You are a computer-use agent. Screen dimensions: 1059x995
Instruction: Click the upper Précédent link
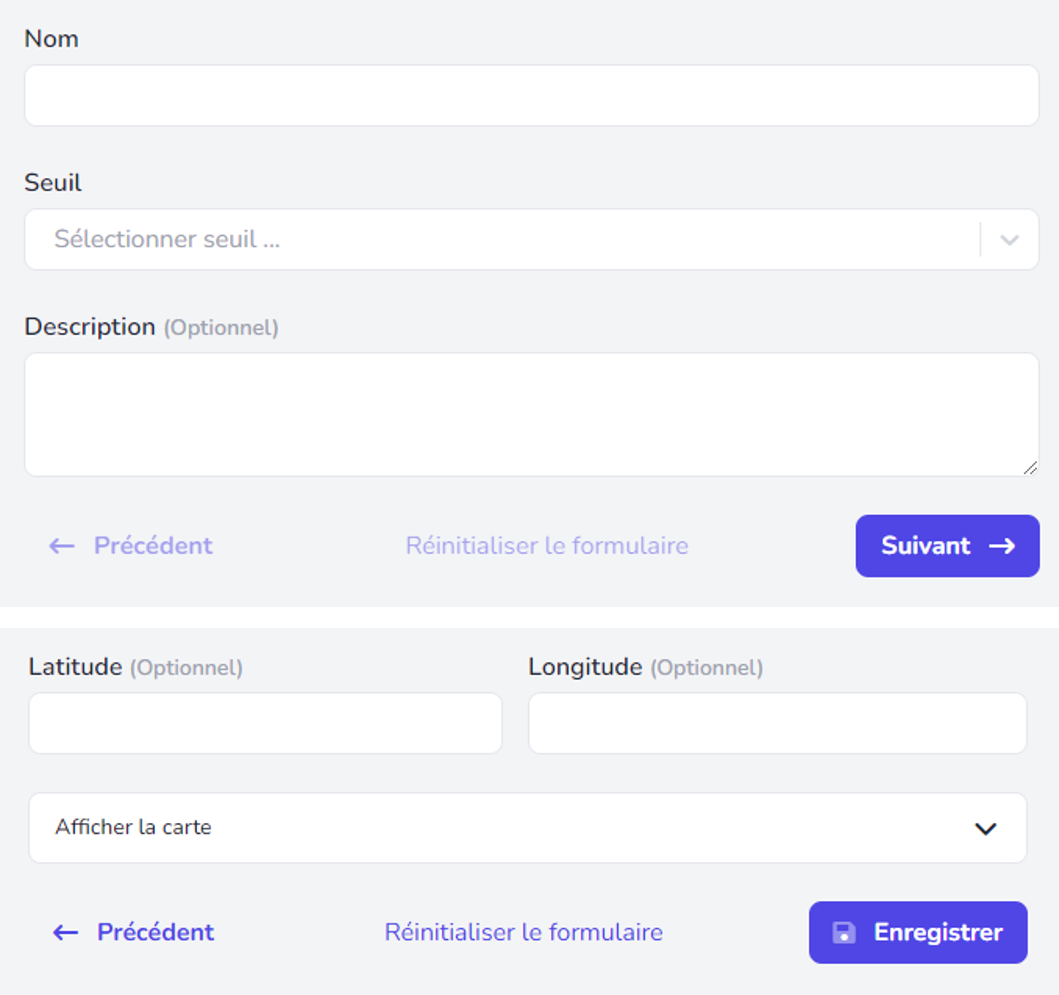pos(153,546)
